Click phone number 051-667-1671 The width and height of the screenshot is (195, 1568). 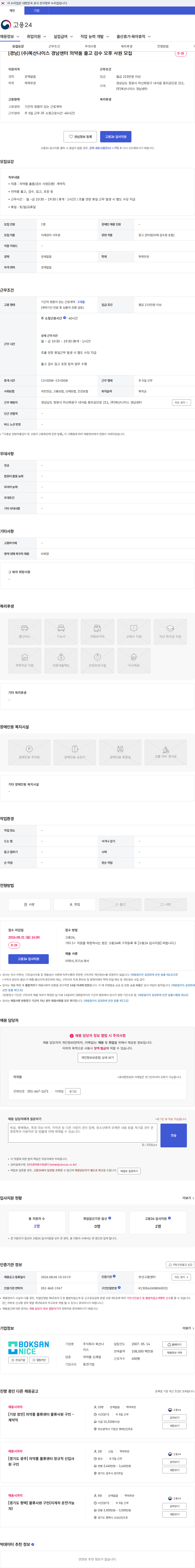tap(38, 1091)
